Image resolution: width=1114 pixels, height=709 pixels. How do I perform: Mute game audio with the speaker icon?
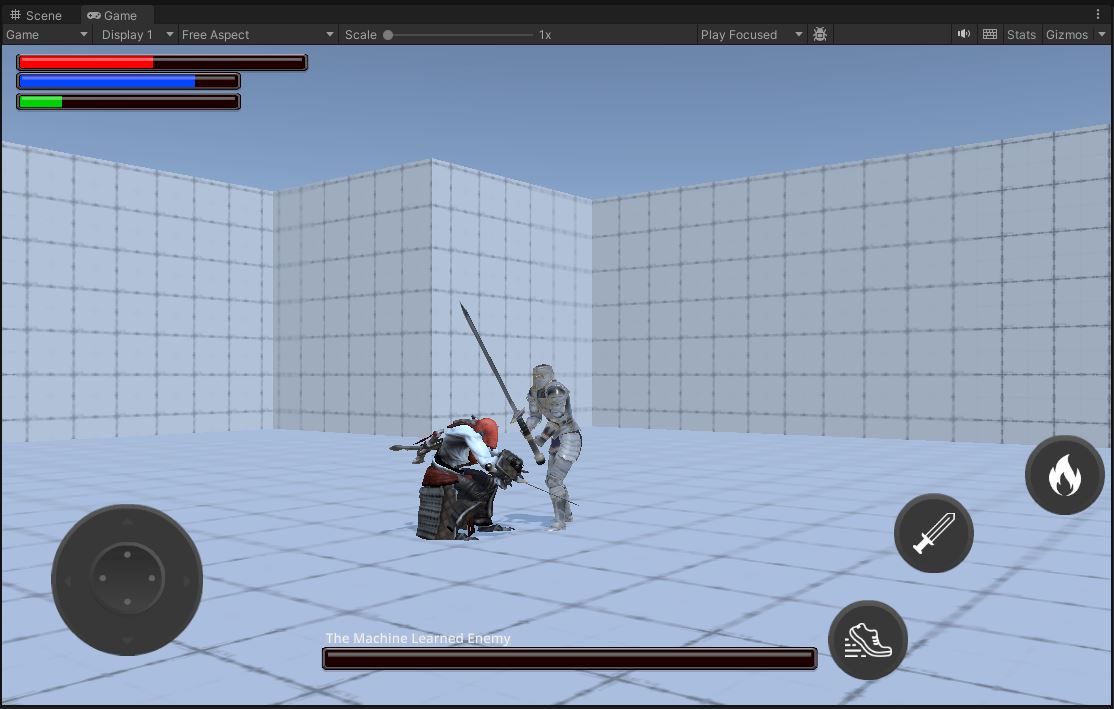point(963,34)
